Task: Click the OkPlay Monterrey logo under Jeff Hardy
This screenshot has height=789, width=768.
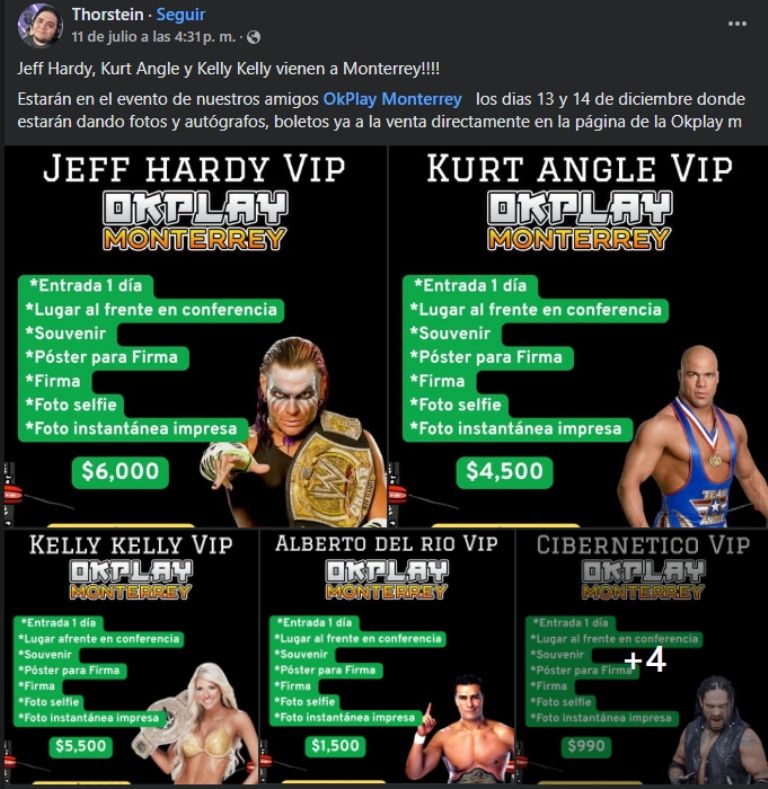Action: click(x=195, y=220)
